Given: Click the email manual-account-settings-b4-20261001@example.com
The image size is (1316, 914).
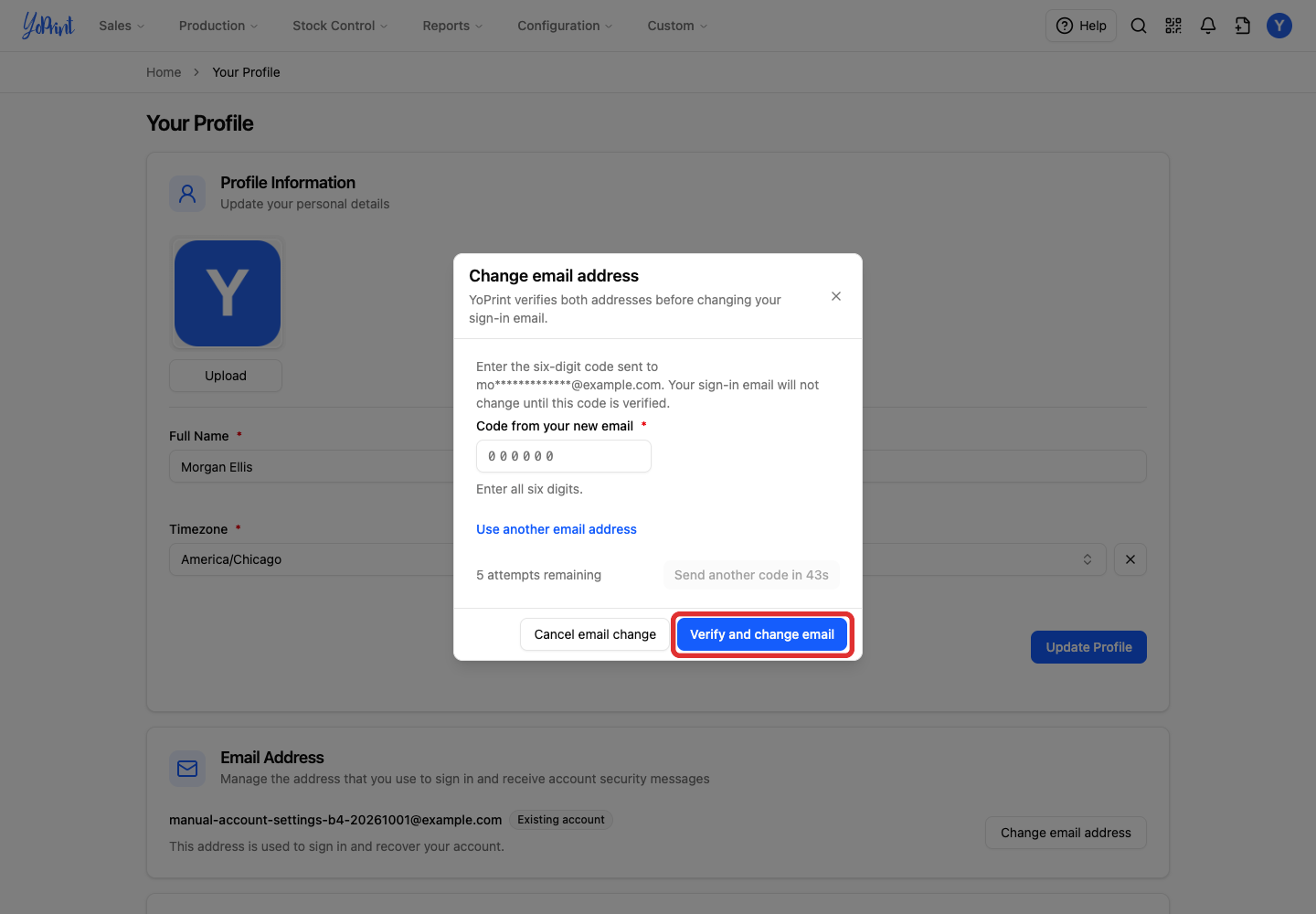Looking at the screenshot, I should (335, 820).
